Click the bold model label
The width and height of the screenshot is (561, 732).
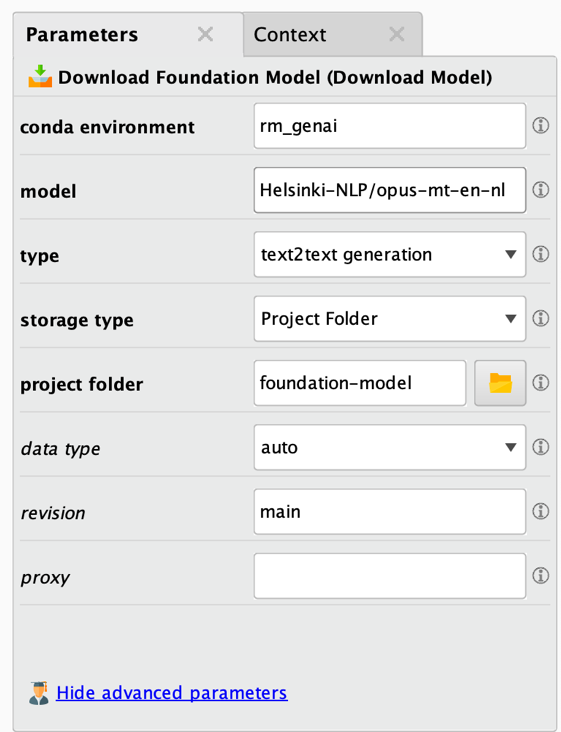point(48,192)
